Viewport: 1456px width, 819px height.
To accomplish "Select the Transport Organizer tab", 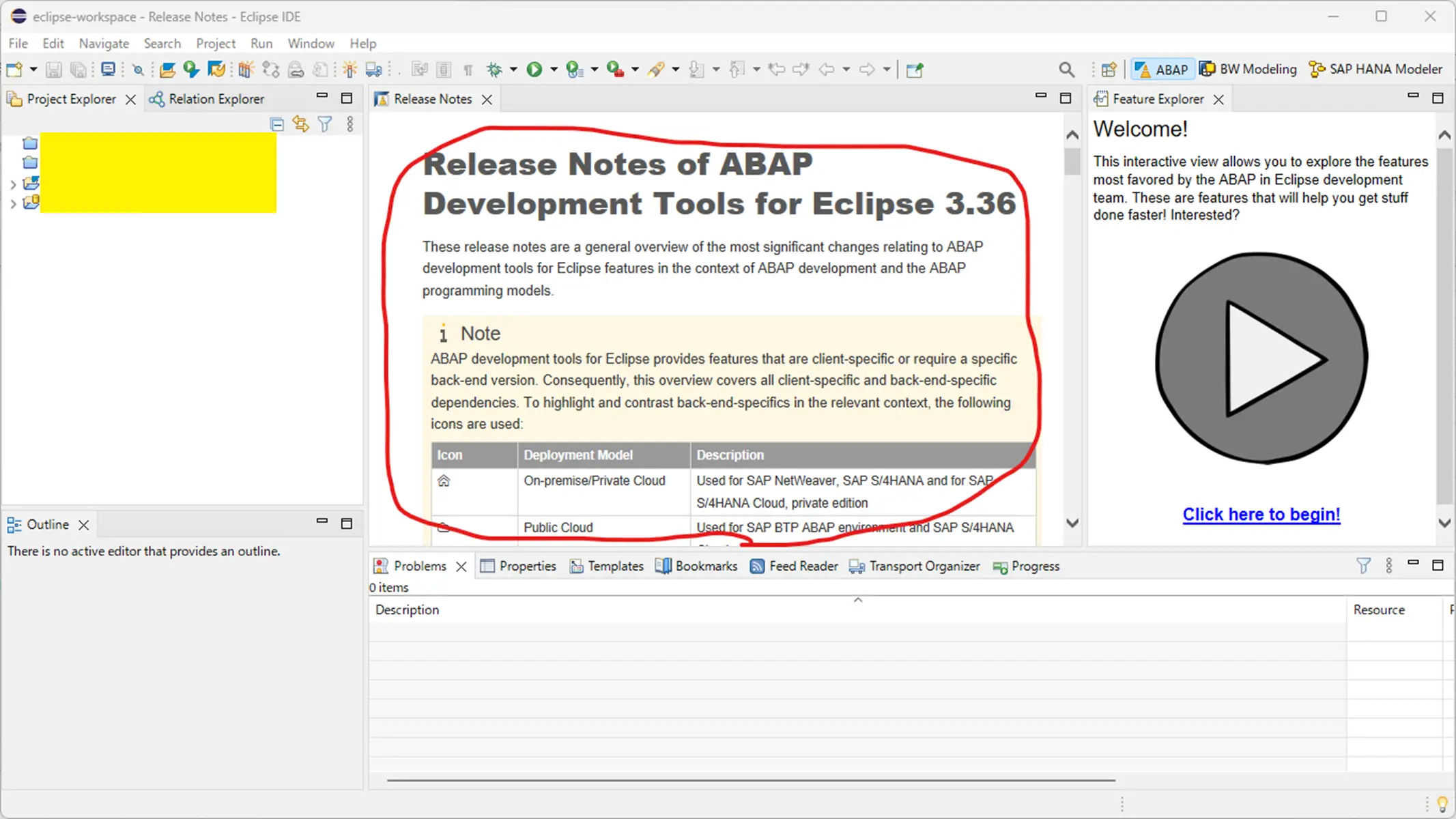I will pyautogui.click(x=915, y=566).
